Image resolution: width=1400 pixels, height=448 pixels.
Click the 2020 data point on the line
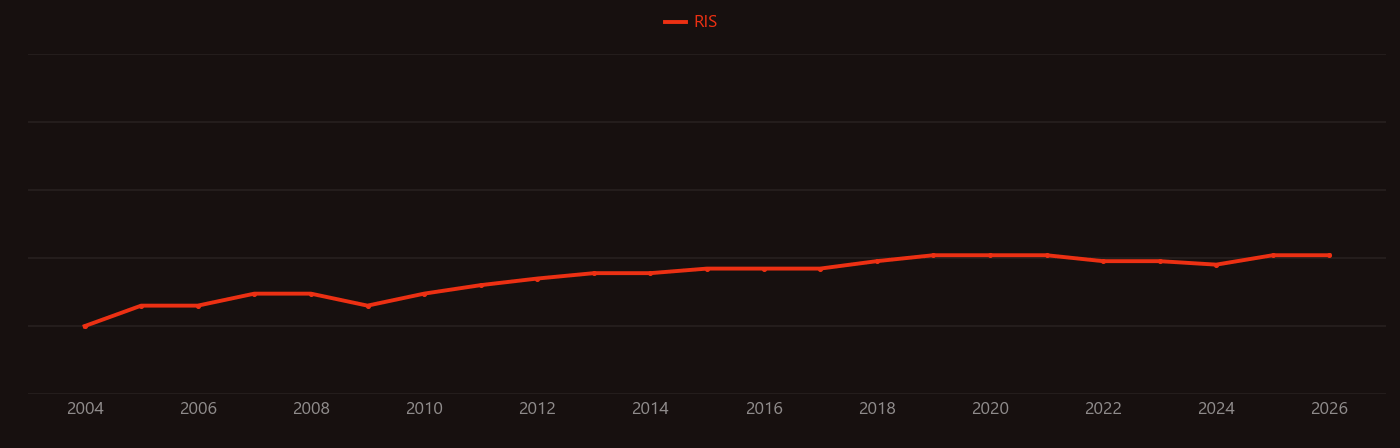pyautogui.click(x=990, y=256)
